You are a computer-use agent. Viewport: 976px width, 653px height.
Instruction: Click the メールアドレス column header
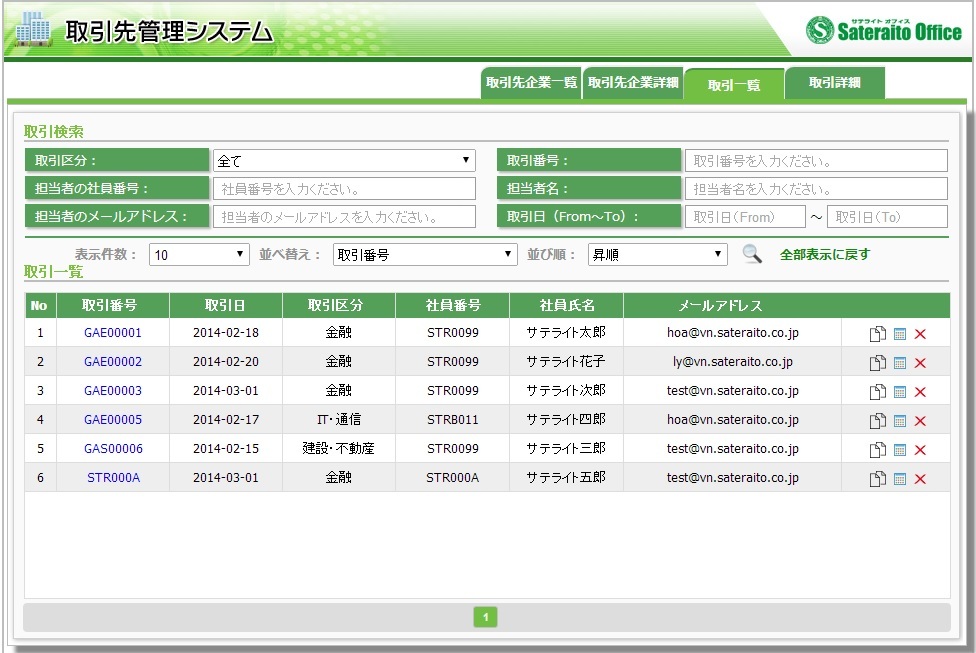coord(720,306)
